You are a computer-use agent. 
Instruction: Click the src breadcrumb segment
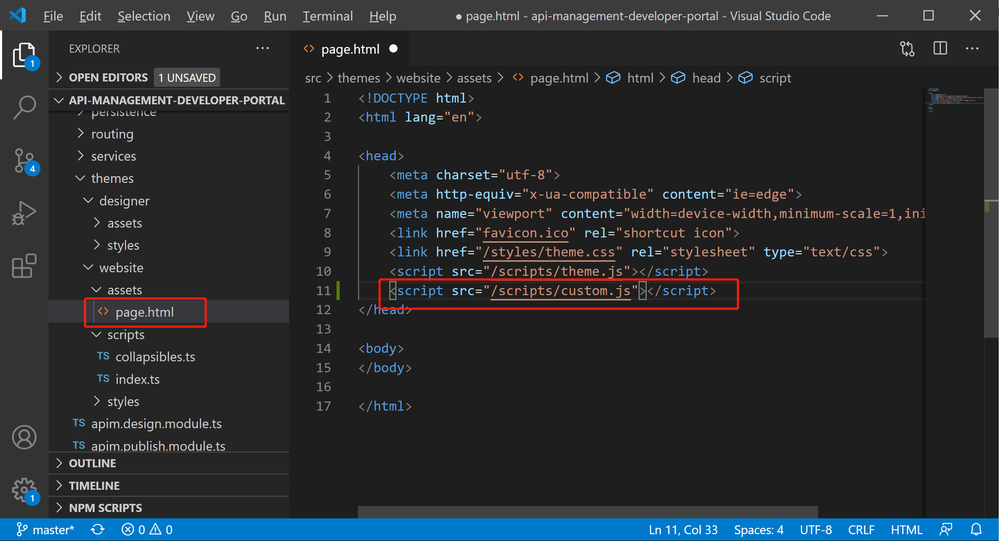coord(313,78)
